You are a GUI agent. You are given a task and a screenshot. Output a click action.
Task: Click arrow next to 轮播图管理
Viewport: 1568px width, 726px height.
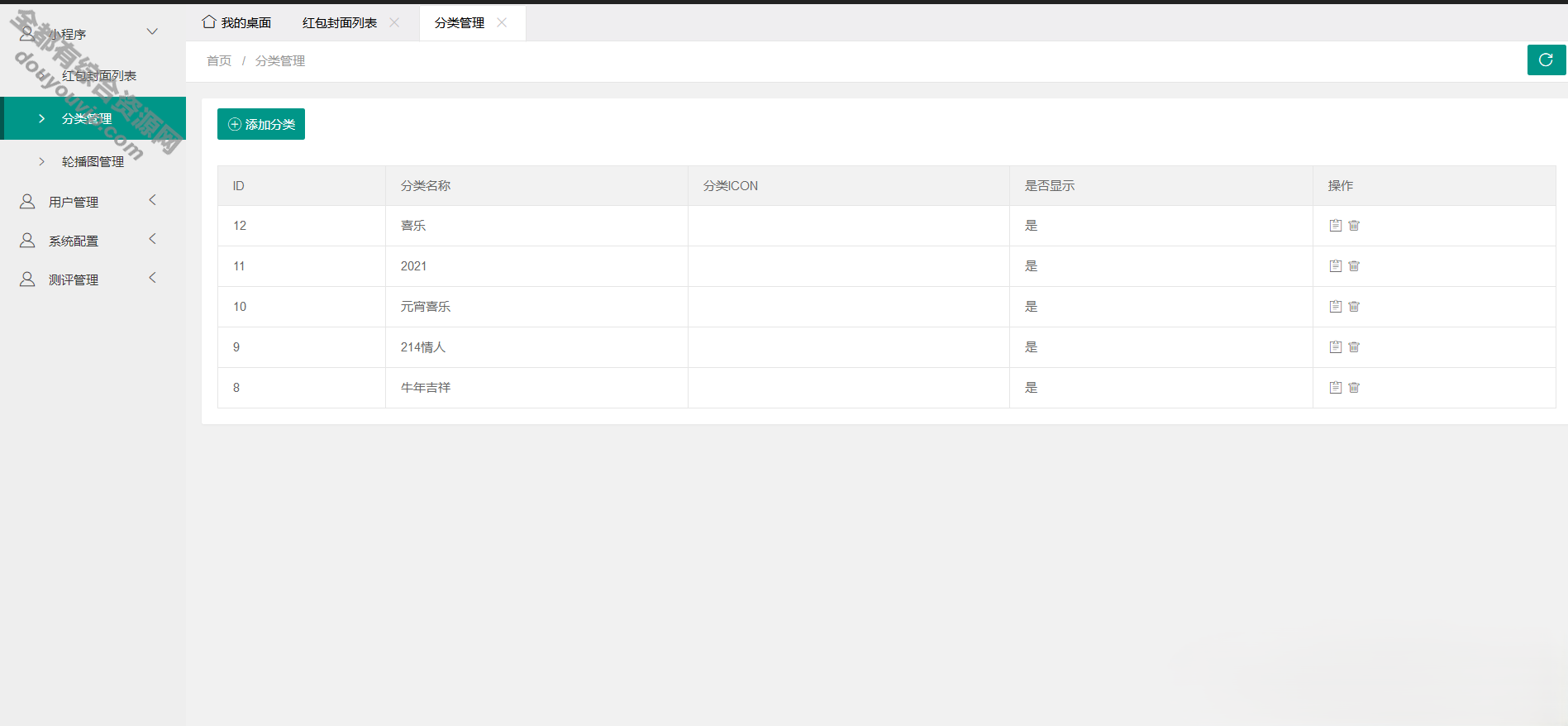click(x=41, y=161)
